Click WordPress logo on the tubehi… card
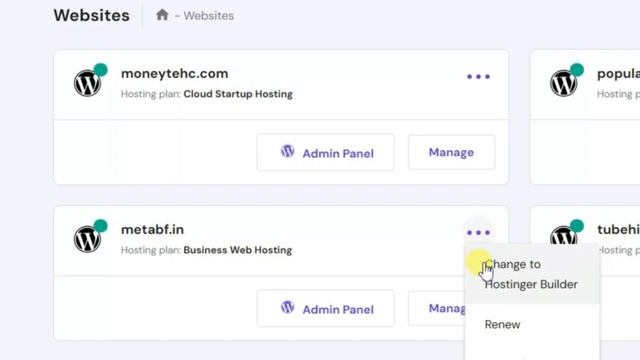This screenshot has width=640, height=360. point(564,236)
